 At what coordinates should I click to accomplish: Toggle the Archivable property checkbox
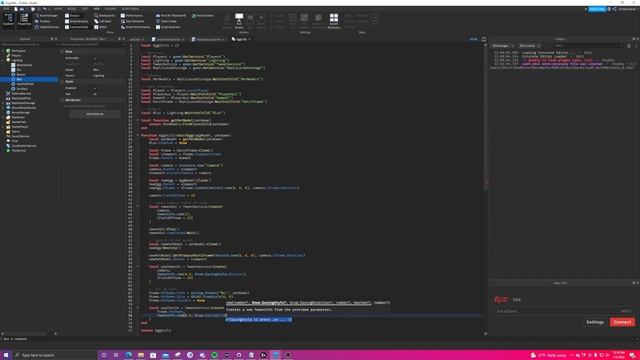tap(95, 58)
